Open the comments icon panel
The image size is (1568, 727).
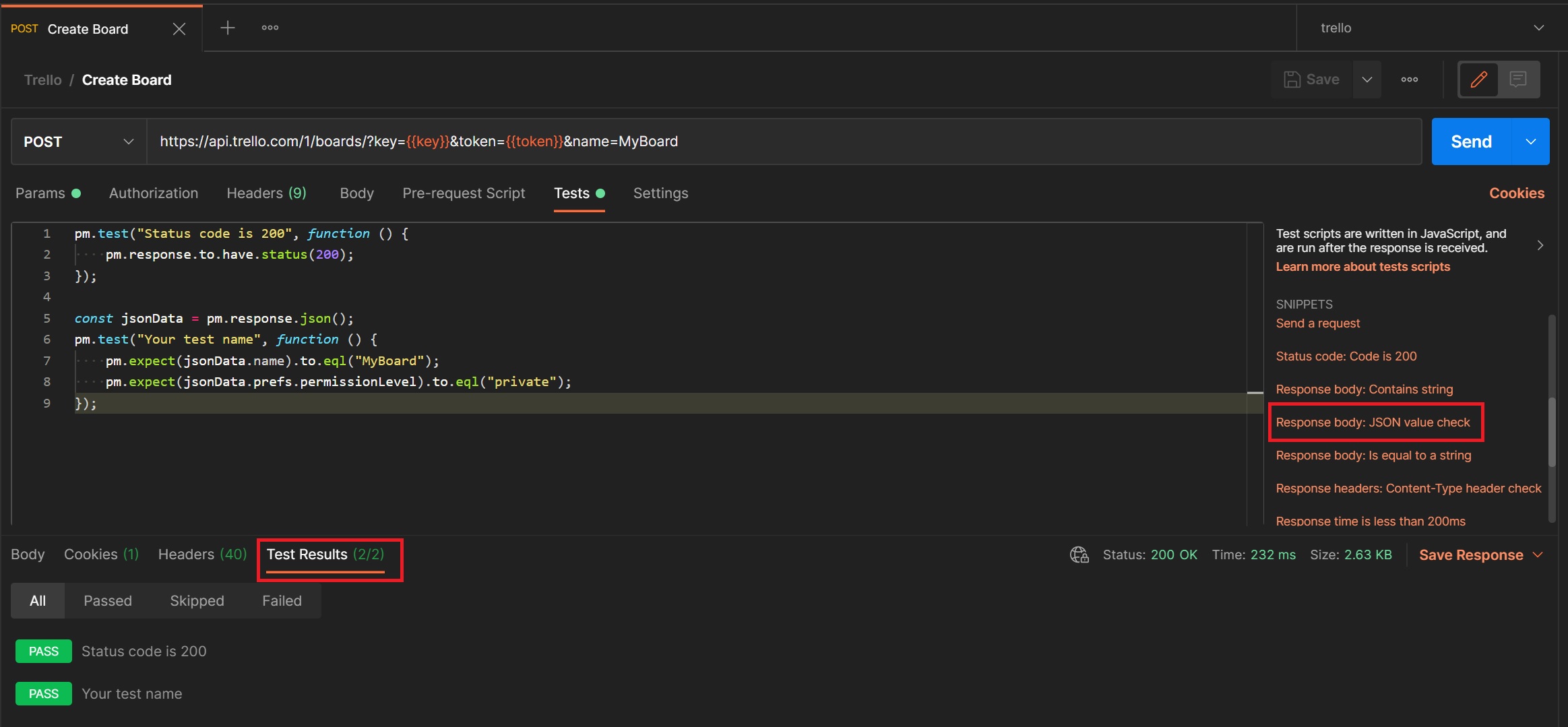click(x=1518, y=80)
